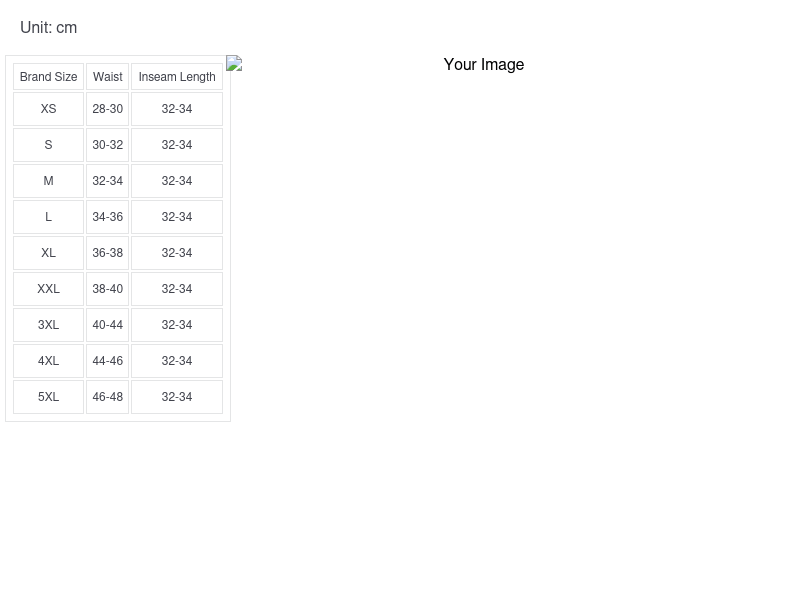Click the Waist column header
The width and height of the screenshot is (800, 600).
point(107,77)
